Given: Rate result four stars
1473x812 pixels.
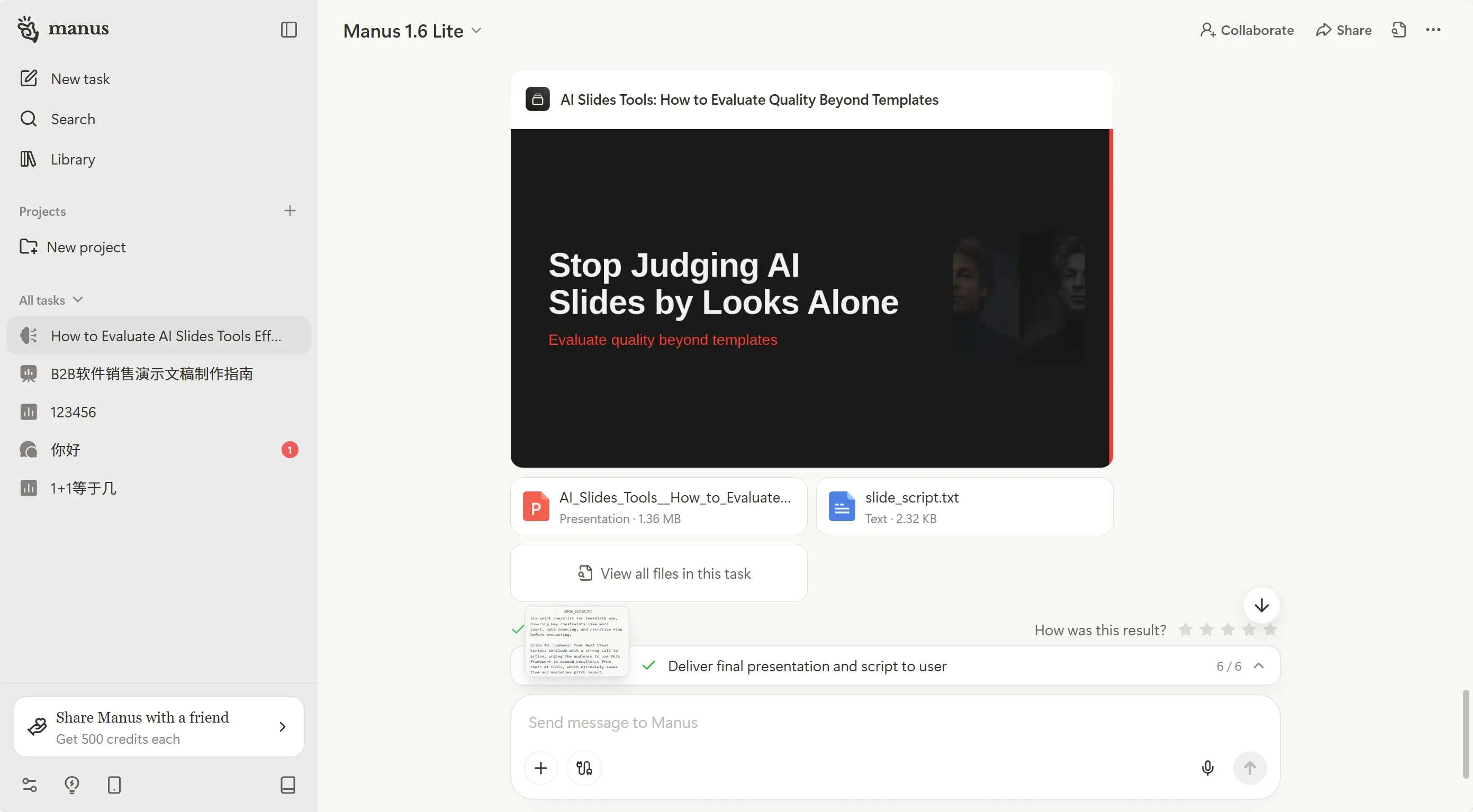Looking at the screenshot, I should pyautogui.click(x=1249, y=629).
